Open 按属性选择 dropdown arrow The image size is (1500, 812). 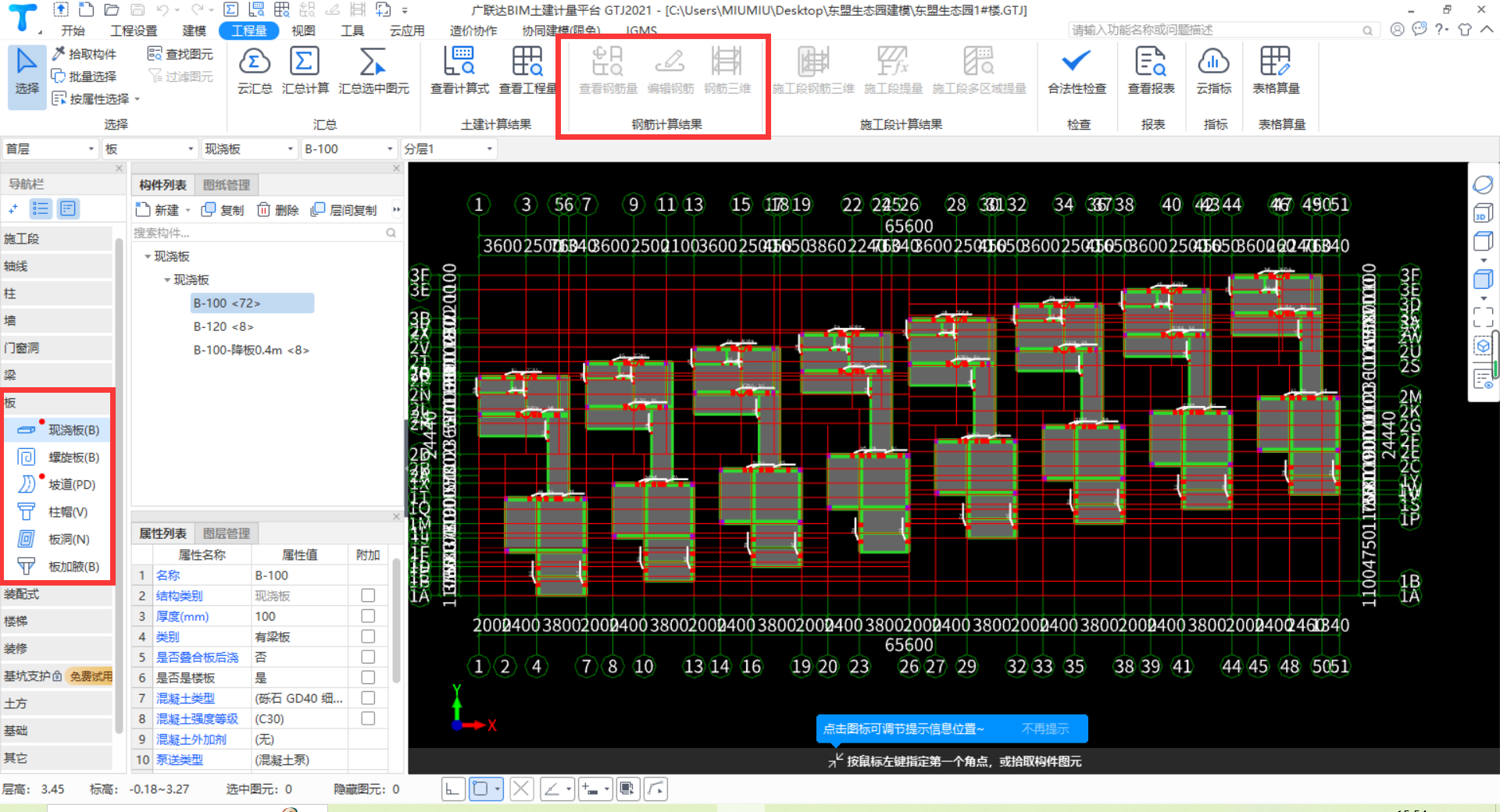point(137,99)
